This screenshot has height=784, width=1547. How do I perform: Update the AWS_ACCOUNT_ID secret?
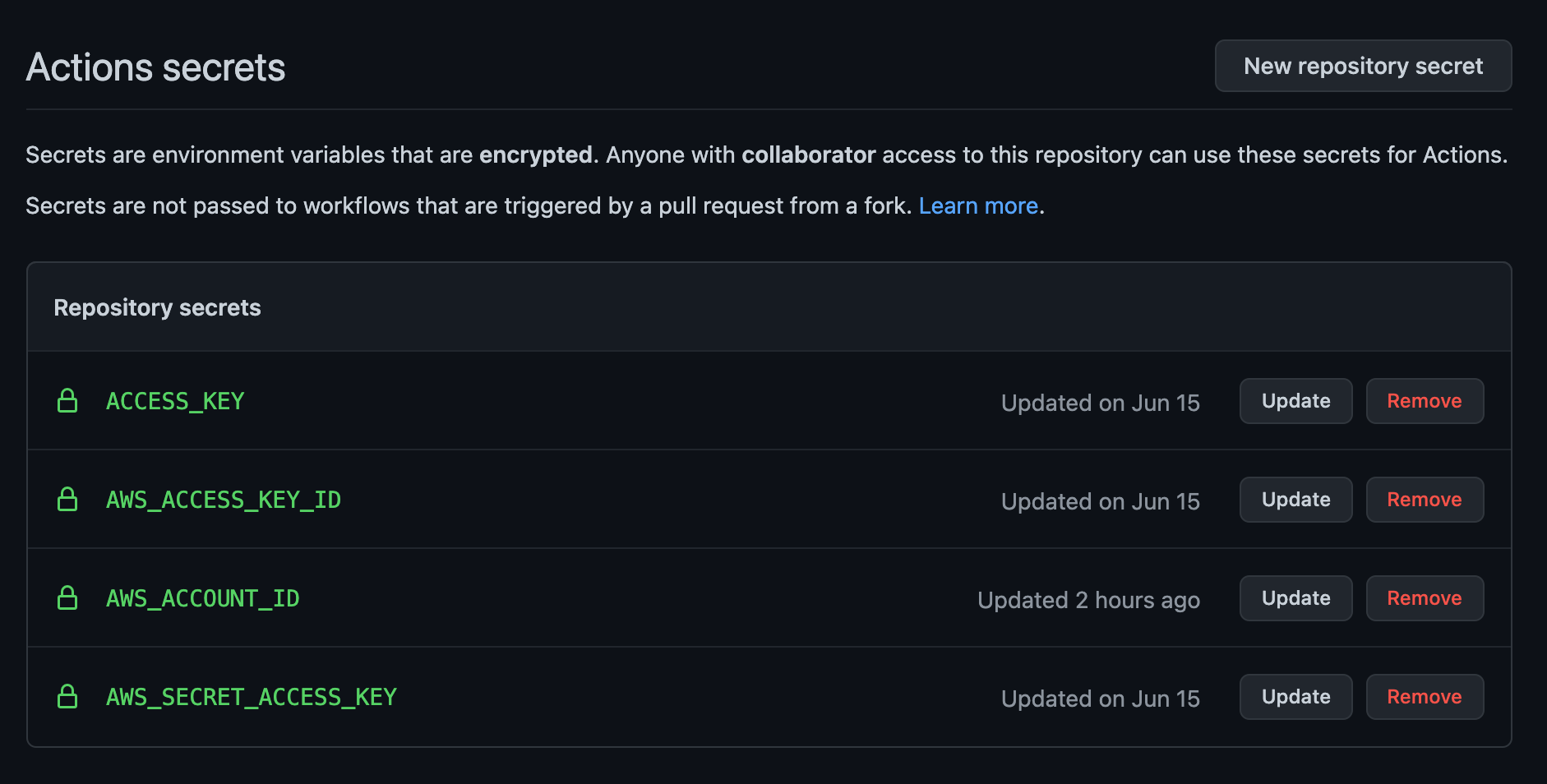pyautogui.click(x=1295, y=598)
